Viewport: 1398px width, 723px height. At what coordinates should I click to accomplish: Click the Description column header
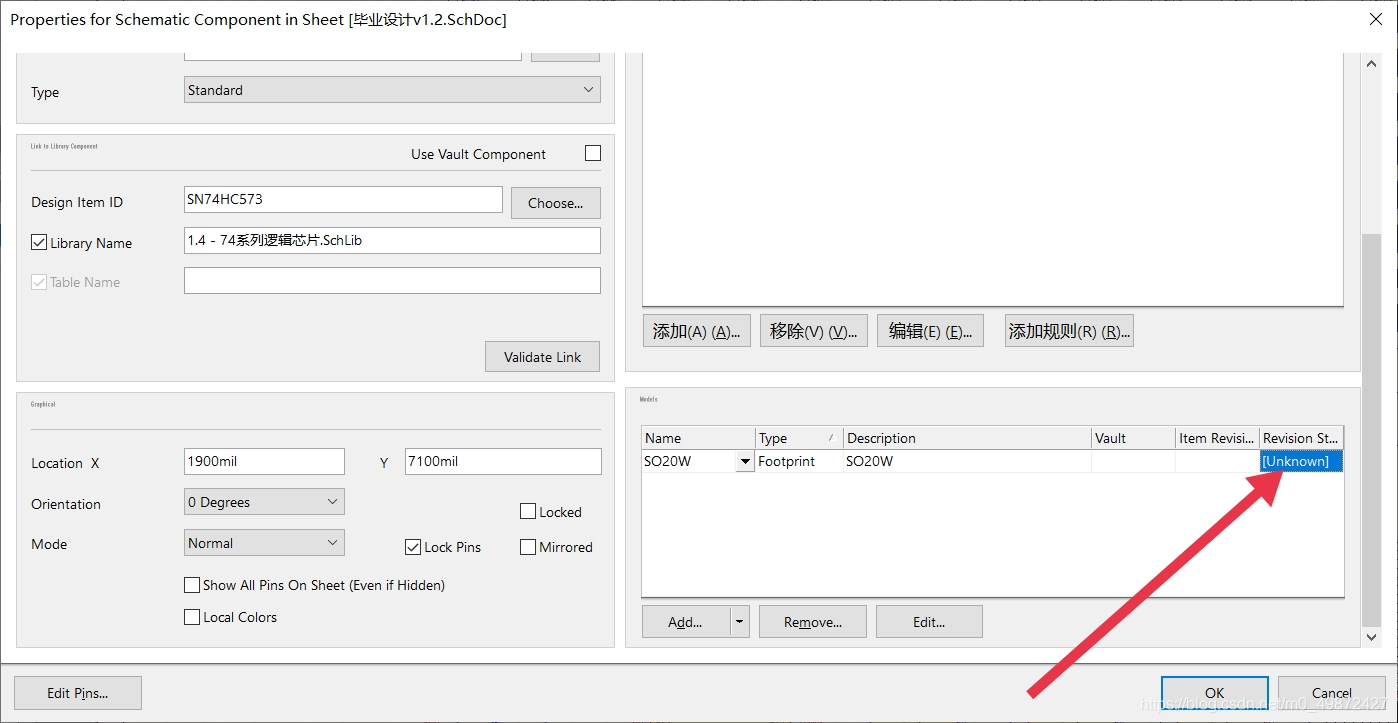967,438
